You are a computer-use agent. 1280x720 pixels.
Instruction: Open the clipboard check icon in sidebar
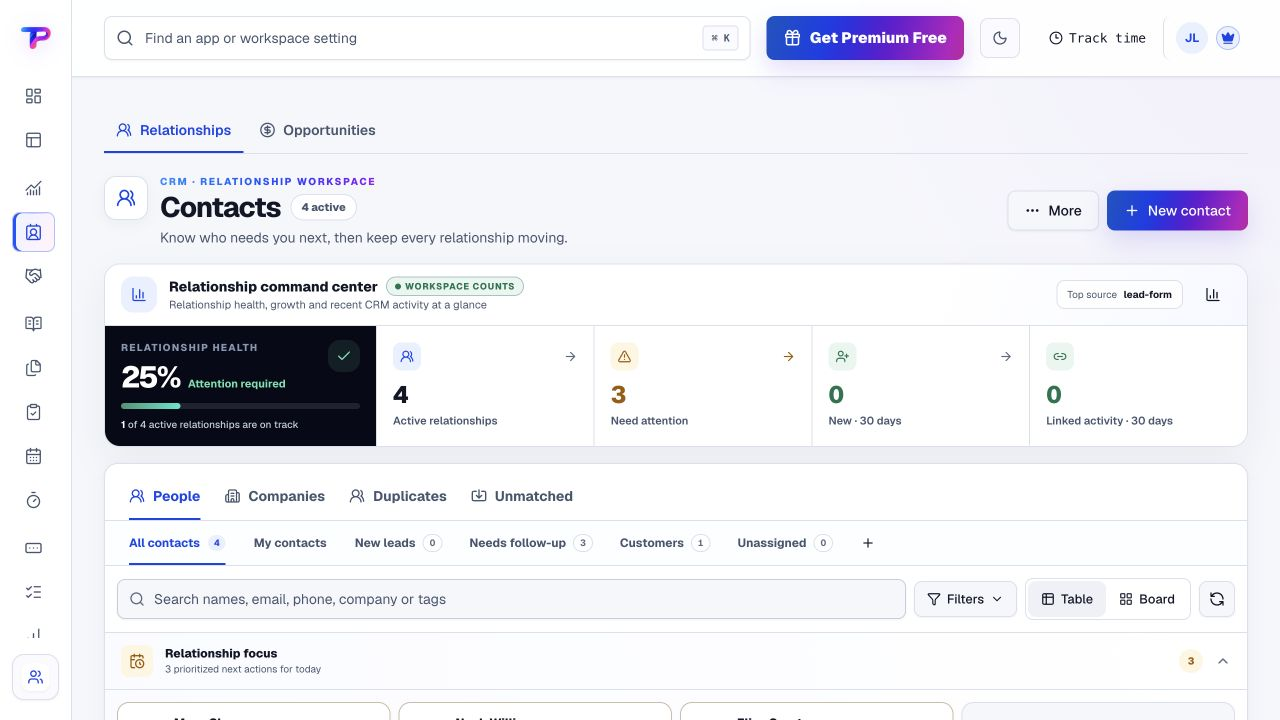click(33, 412)
